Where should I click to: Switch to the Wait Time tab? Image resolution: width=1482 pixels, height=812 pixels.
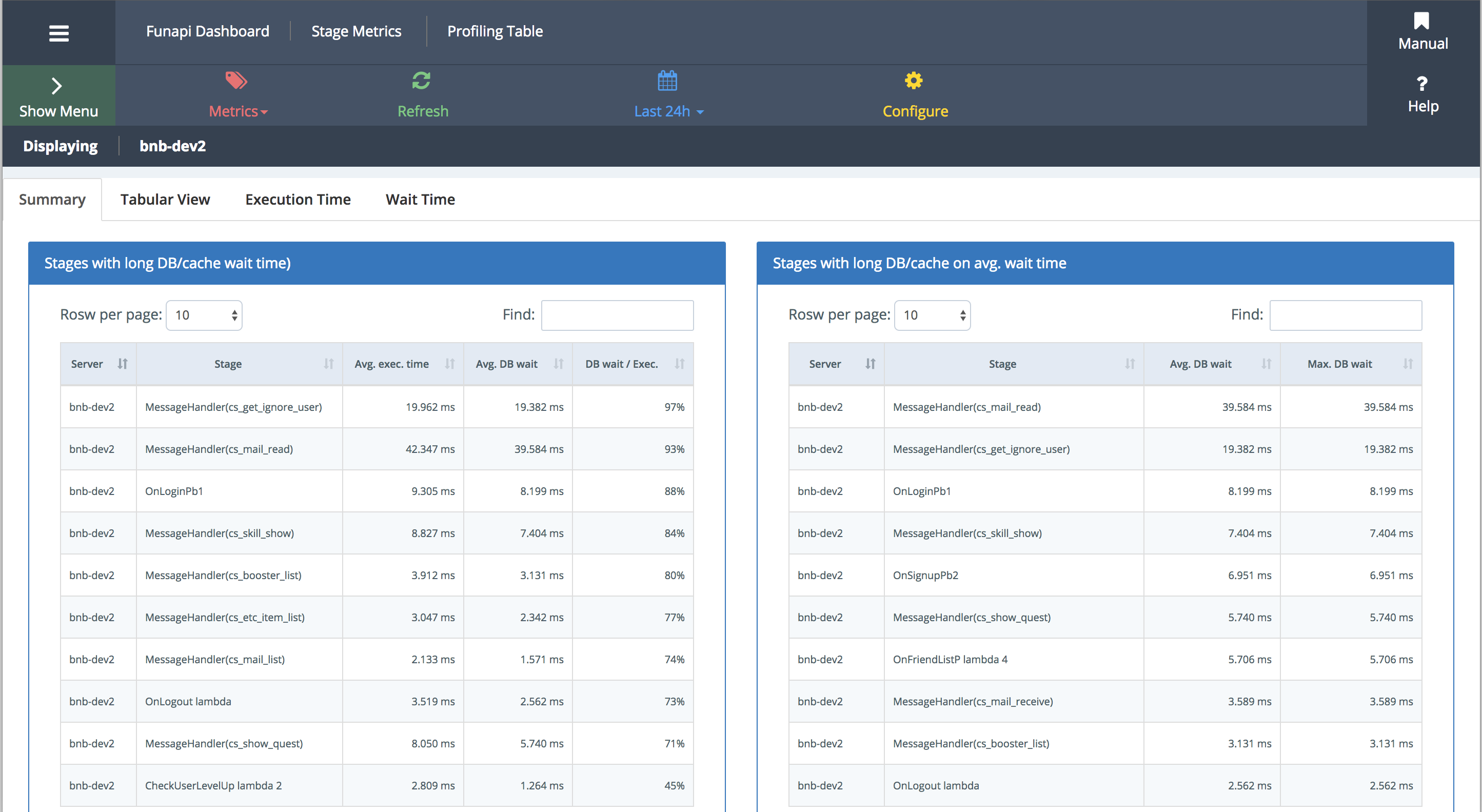tap(420, 199)
